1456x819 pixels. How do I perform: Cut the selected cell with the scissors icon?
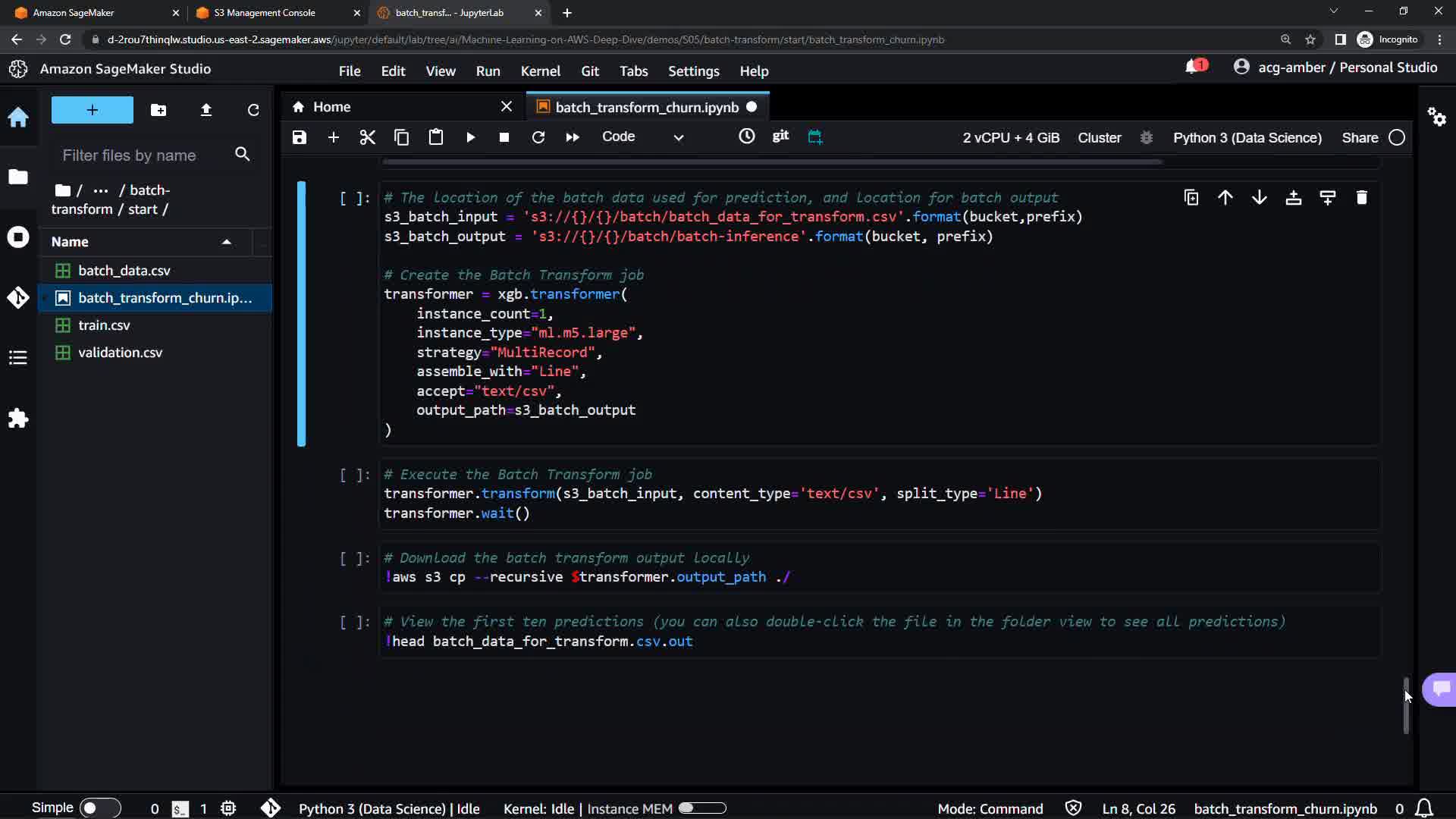(x=367, y=137)
